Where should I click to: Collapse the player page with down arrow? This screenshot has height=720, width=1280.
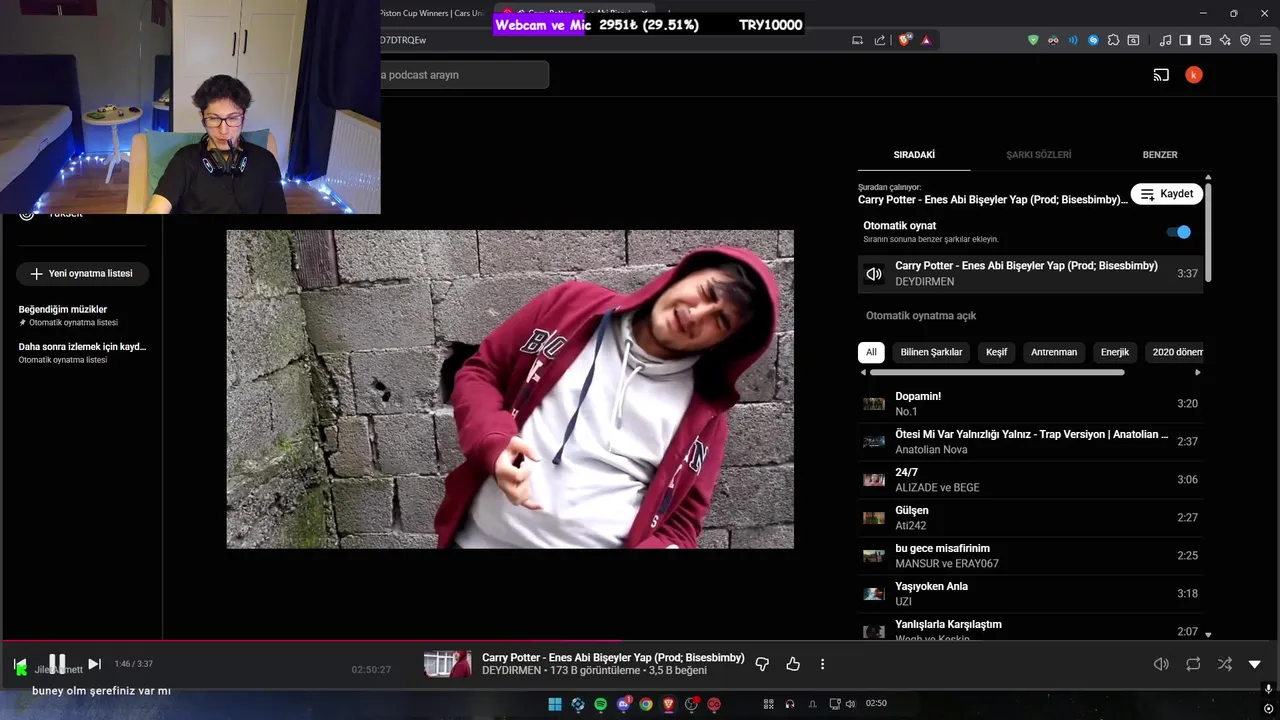click(1255, 664)
